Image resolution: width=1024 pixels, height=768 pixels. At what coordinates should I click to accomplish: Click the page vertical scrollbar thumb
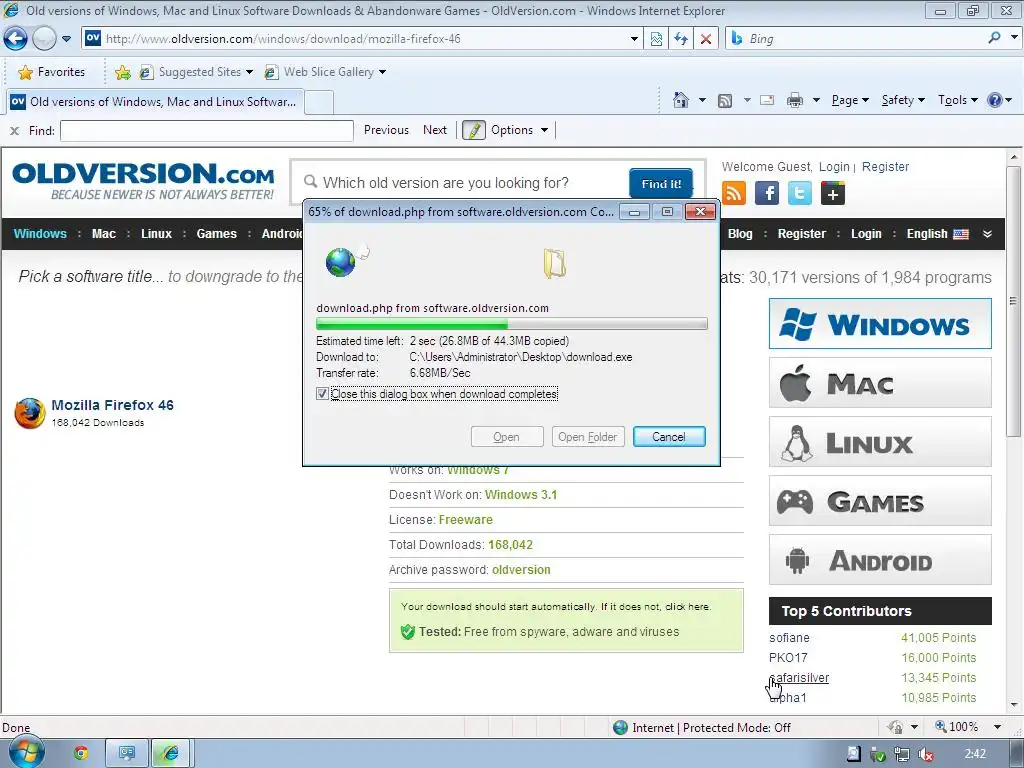(1014, 300)
